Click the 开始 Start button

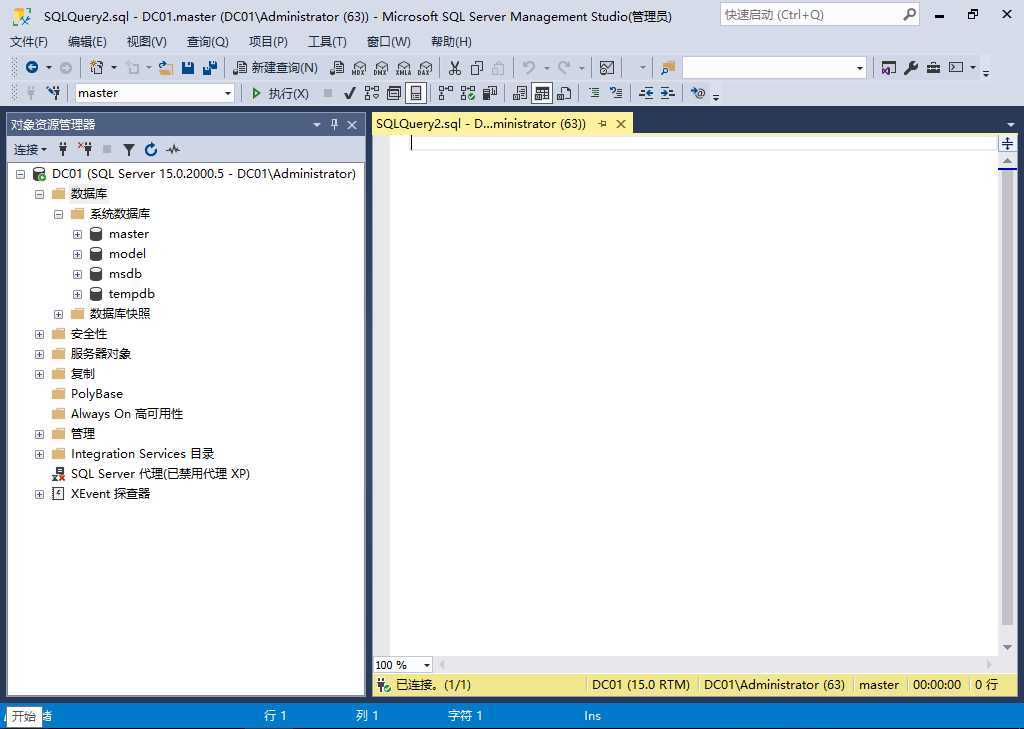(x=24, y=716)
